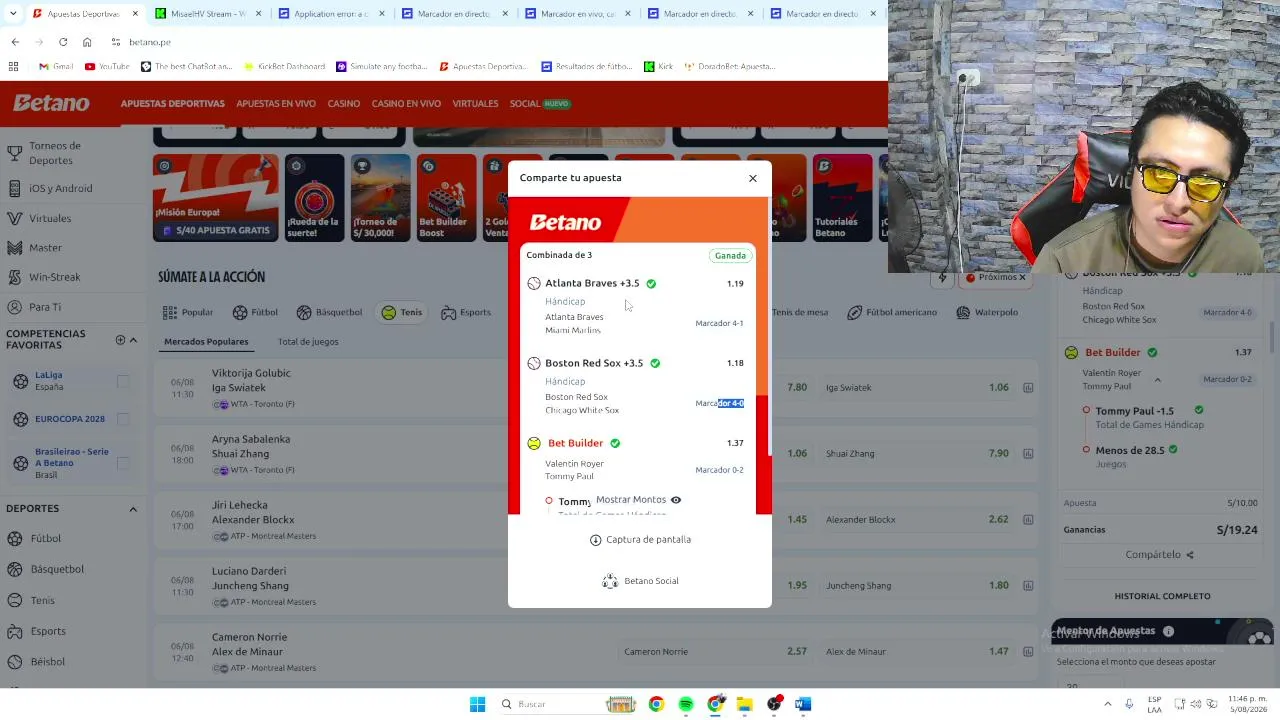Check the Brasileirao Serie A Betano checkbox

(123, 463)
